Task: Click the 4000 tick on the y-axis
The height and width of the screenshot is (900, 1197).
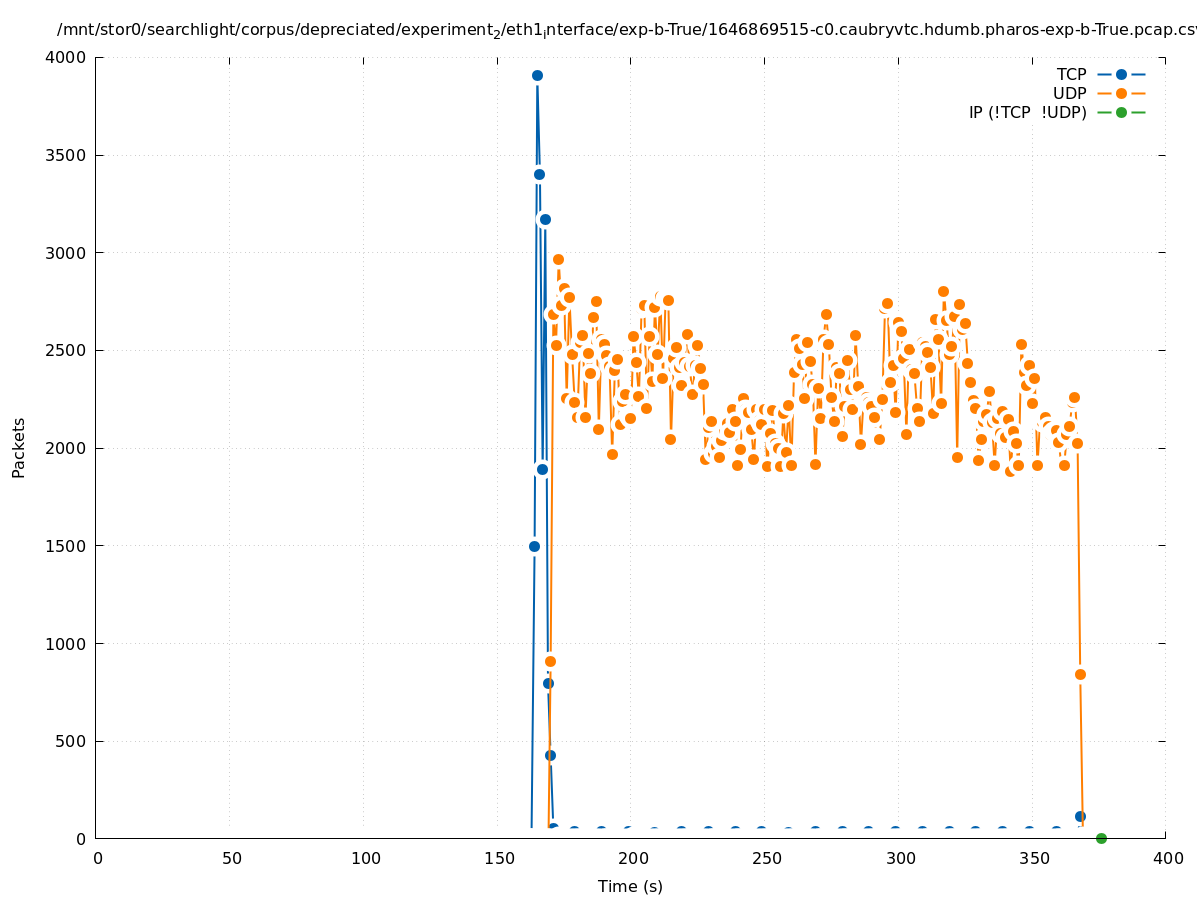Action: point(67,58)
